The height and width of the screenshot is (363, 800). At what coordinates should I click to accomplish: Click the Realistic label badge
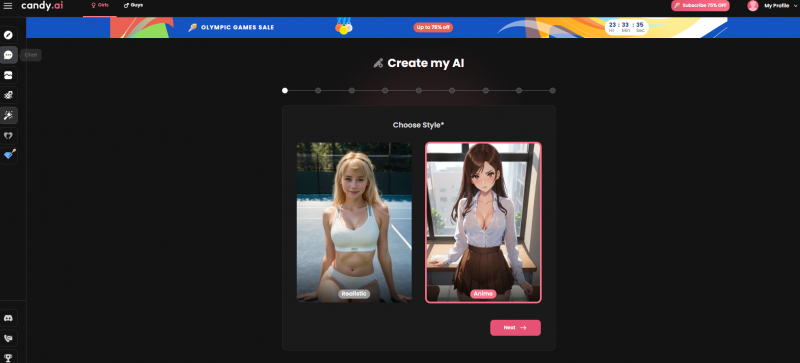(x=354, y=294)
